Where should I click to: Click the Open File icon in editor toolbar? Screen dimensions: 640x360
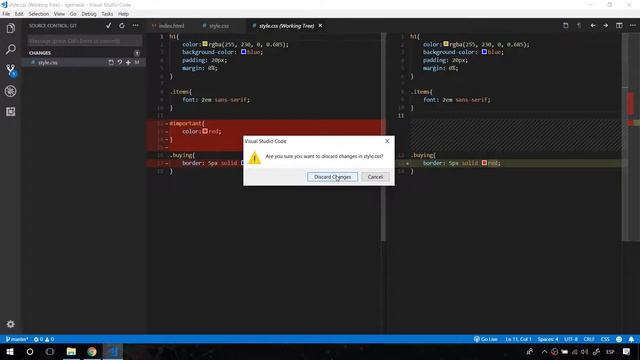(566, 26)
